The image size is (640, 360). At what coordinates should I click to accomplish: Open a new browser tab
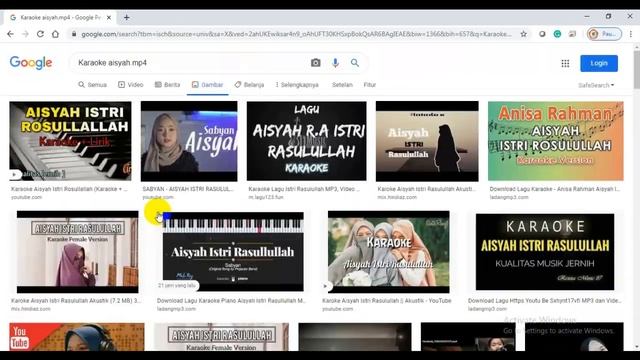point(127,18)
